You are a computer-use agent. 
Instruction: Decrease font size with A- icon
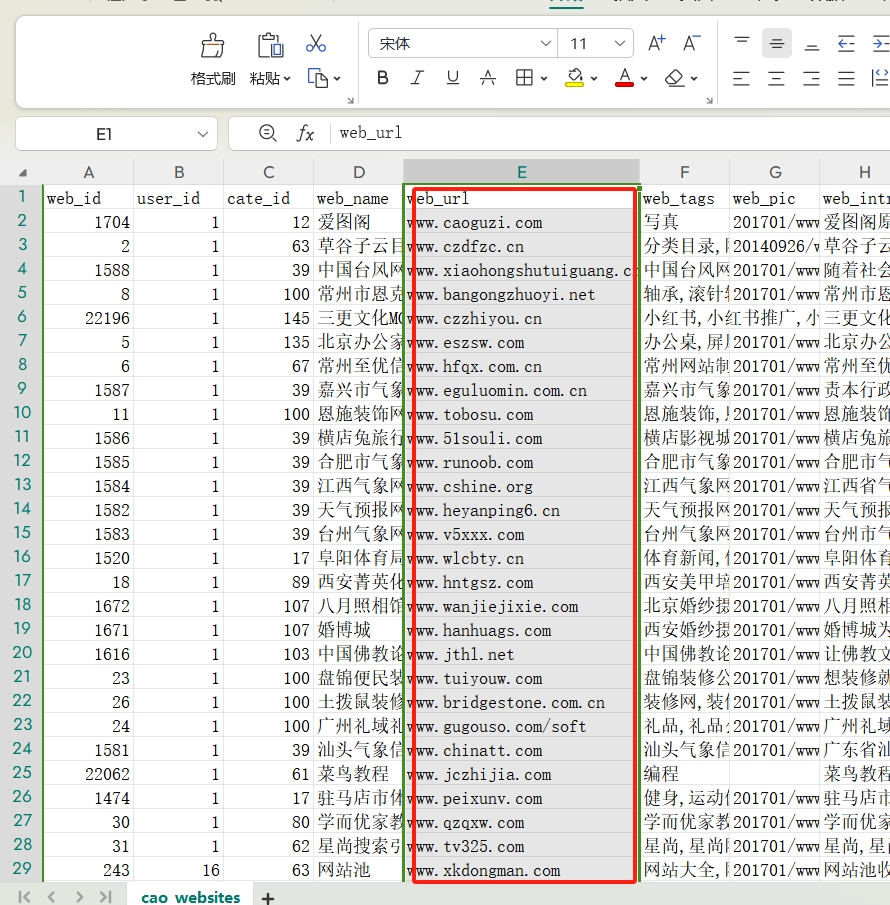[691, 43]
